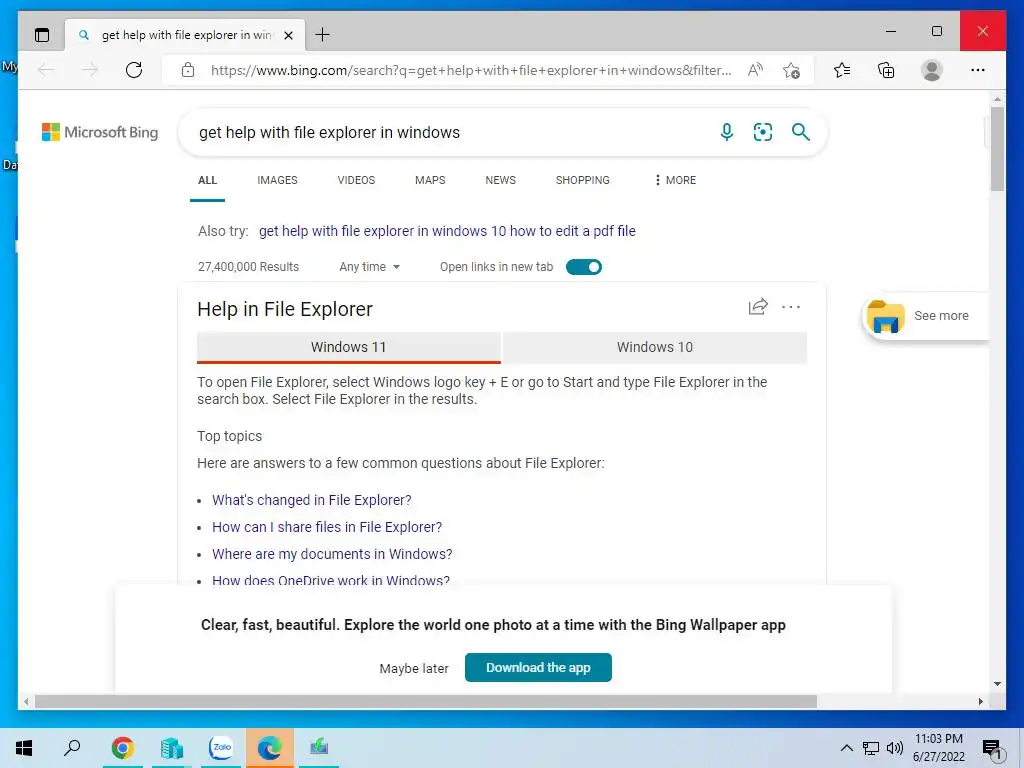Click the horizontal scrollbar thumb
The image size is (1024, 768).
point(426,701)
